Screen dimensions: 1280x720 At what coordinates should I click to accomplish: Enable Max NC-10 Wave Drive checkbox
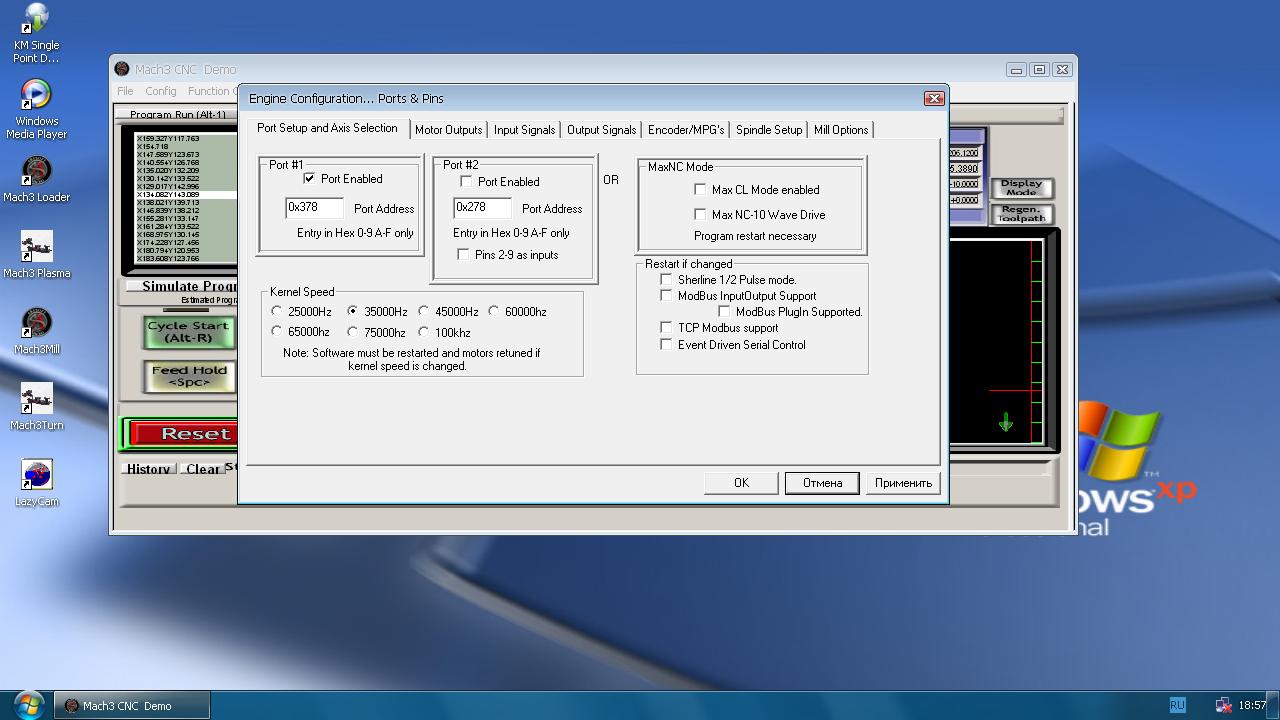tap(700, 215)
